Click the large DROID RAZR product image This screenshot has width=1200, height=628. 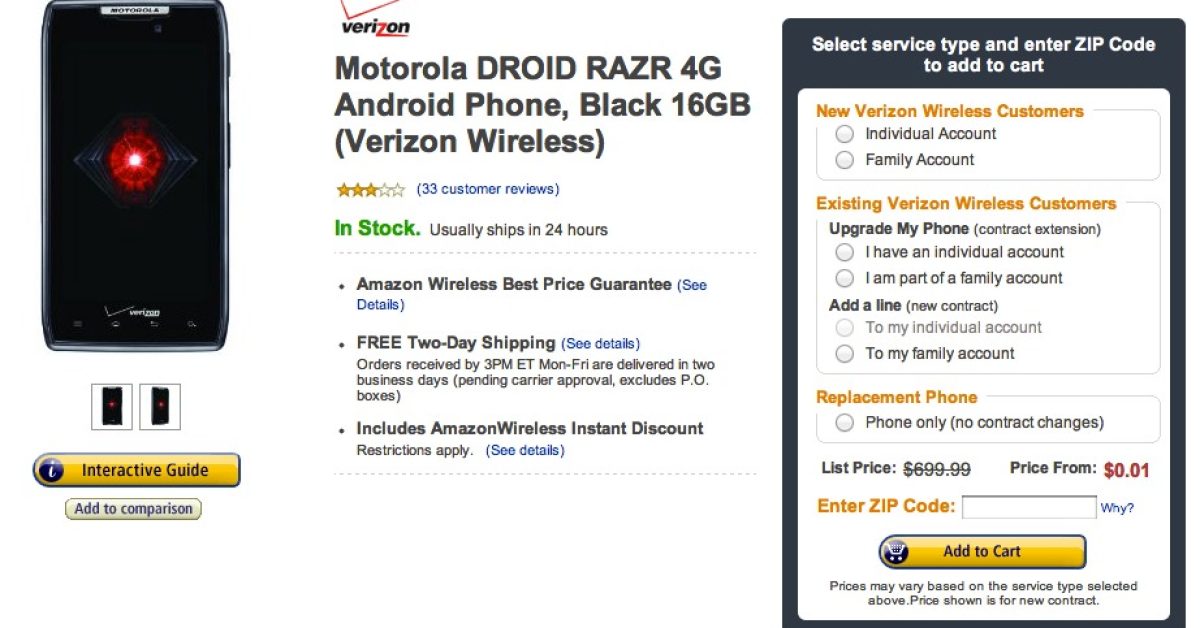coord(133,175)
